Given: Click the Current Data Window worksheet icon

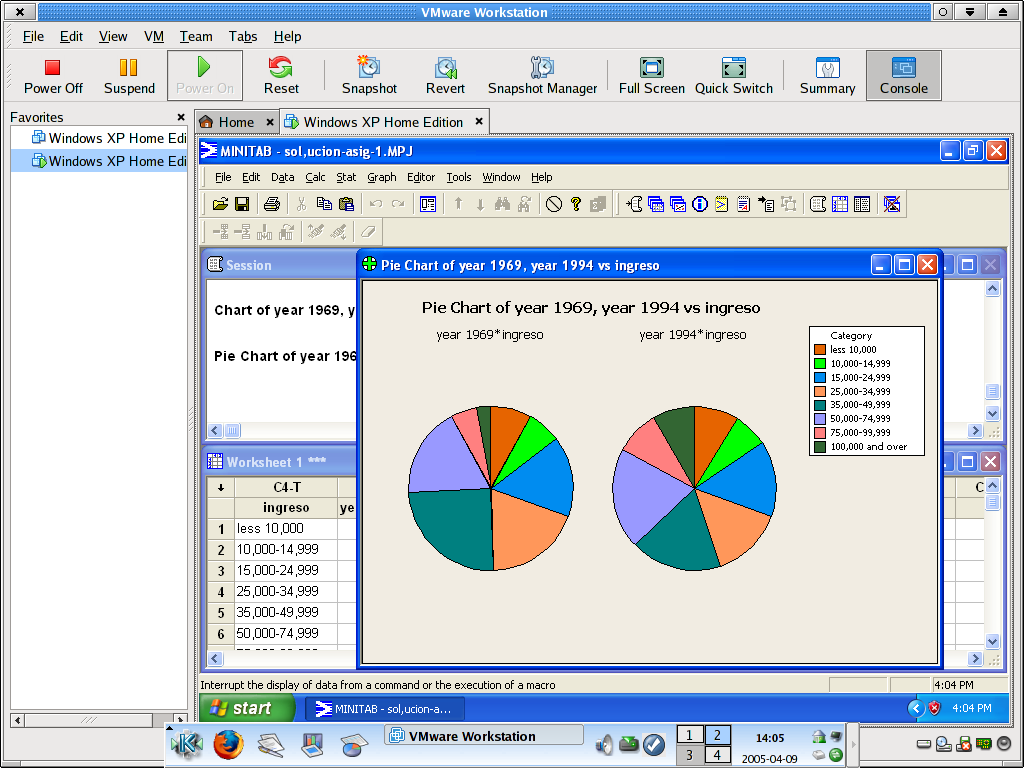Looking at the screenshot, I should [x=840, y=204].
